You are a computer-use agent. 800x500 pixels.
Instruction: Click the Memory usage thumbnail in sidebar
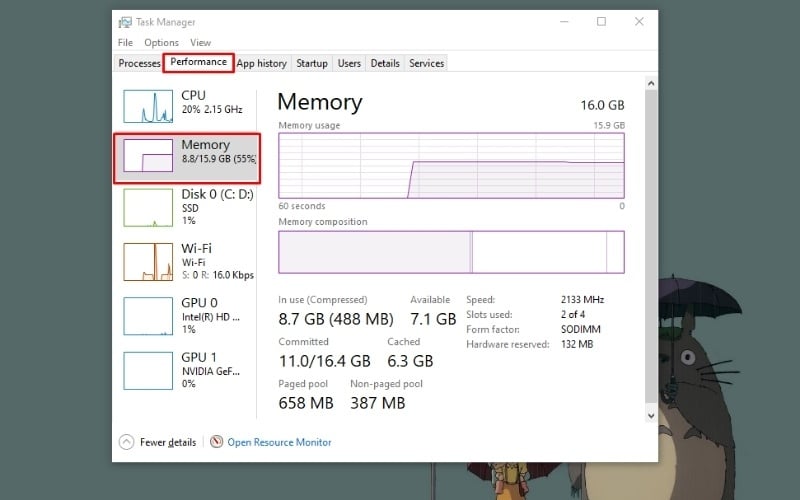pyautogui.click(x=148, y=156)
